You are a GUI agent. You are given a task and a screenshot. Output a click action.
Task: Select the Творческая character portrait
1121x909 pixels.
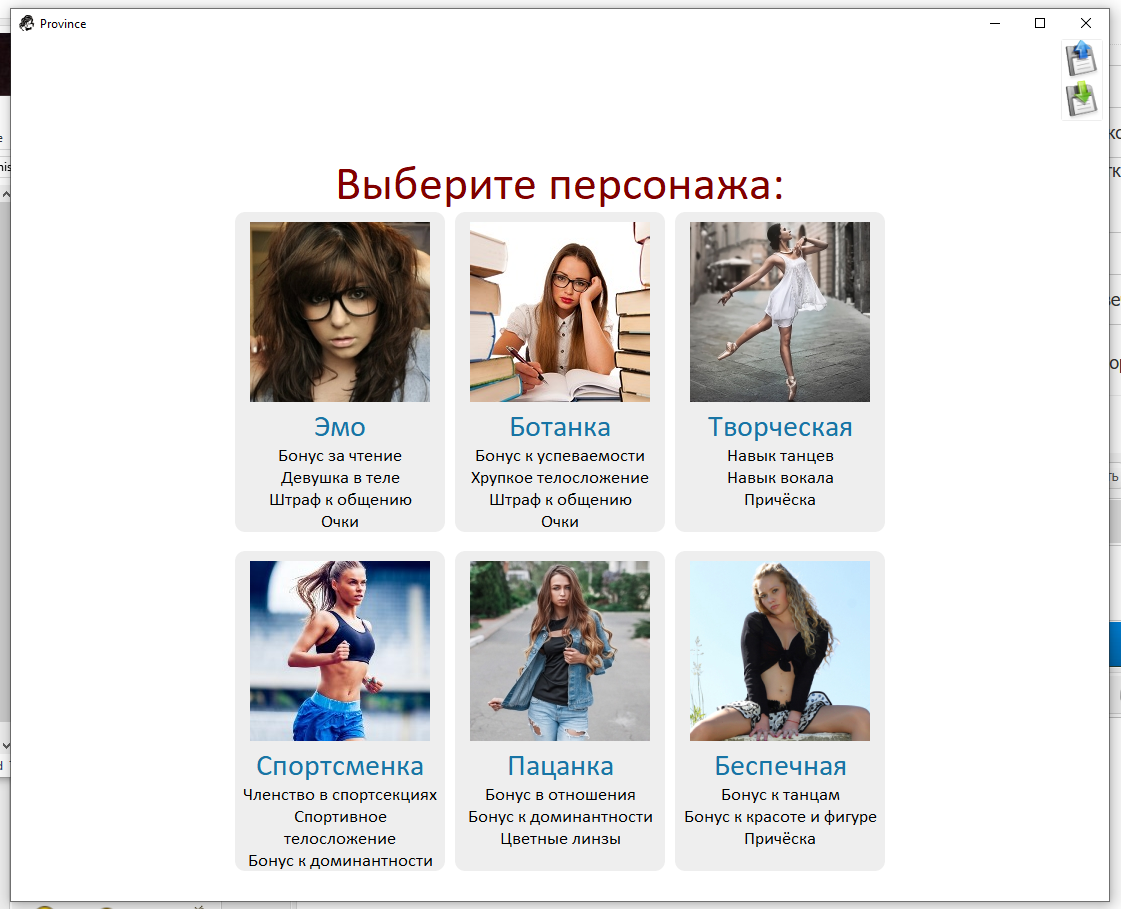click(x=780, y=312)
